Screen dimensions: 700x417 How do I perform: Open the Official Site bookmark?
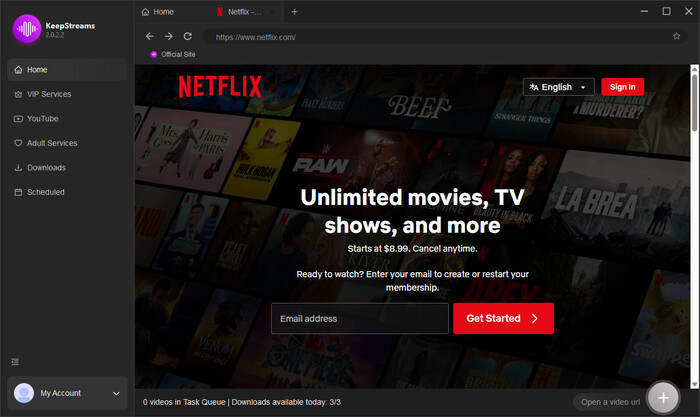[x=173, y=54]
